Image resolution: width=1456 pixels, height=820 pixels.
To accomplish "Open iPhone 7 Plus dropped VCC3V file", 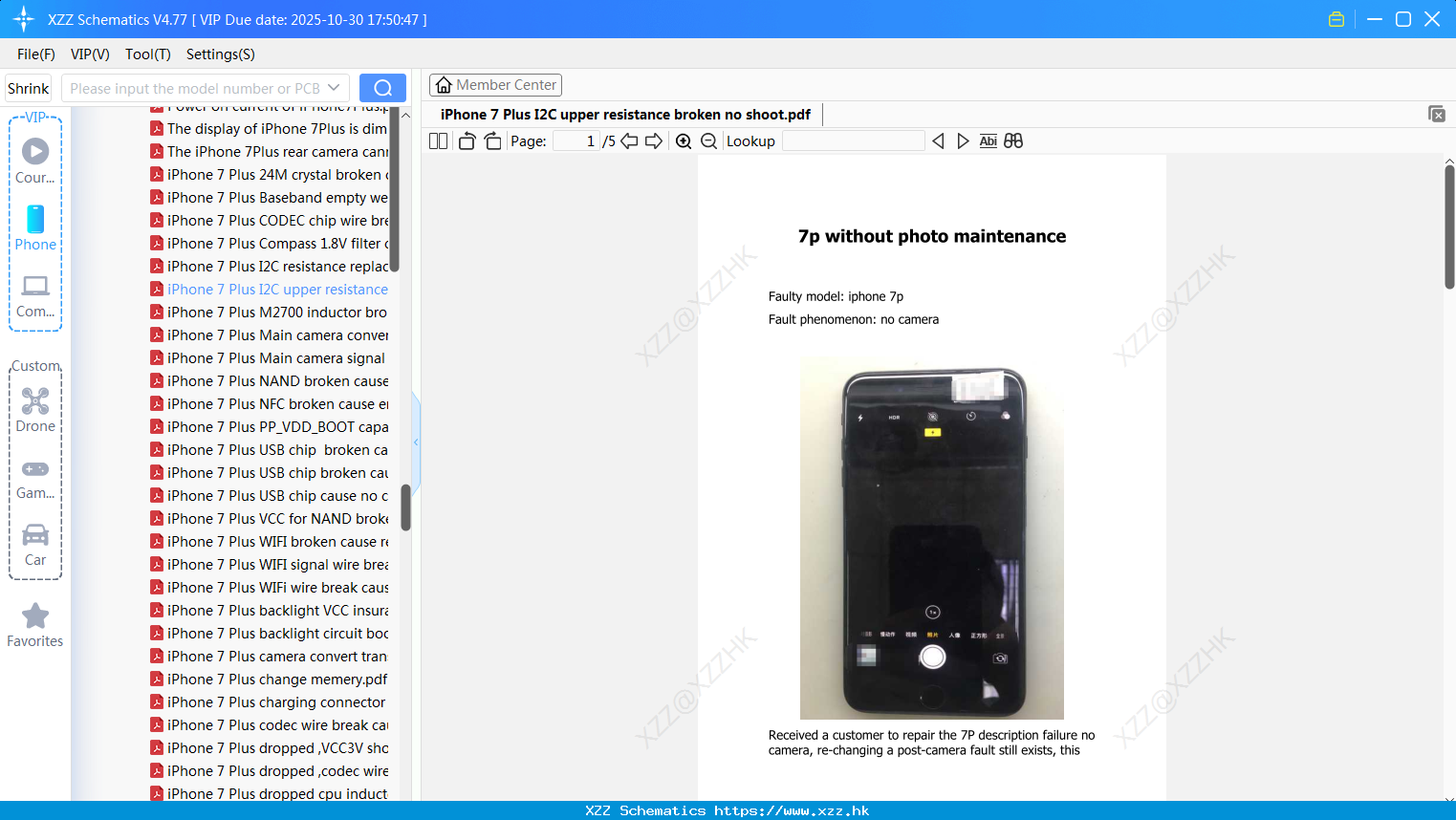I will (270, 748).
